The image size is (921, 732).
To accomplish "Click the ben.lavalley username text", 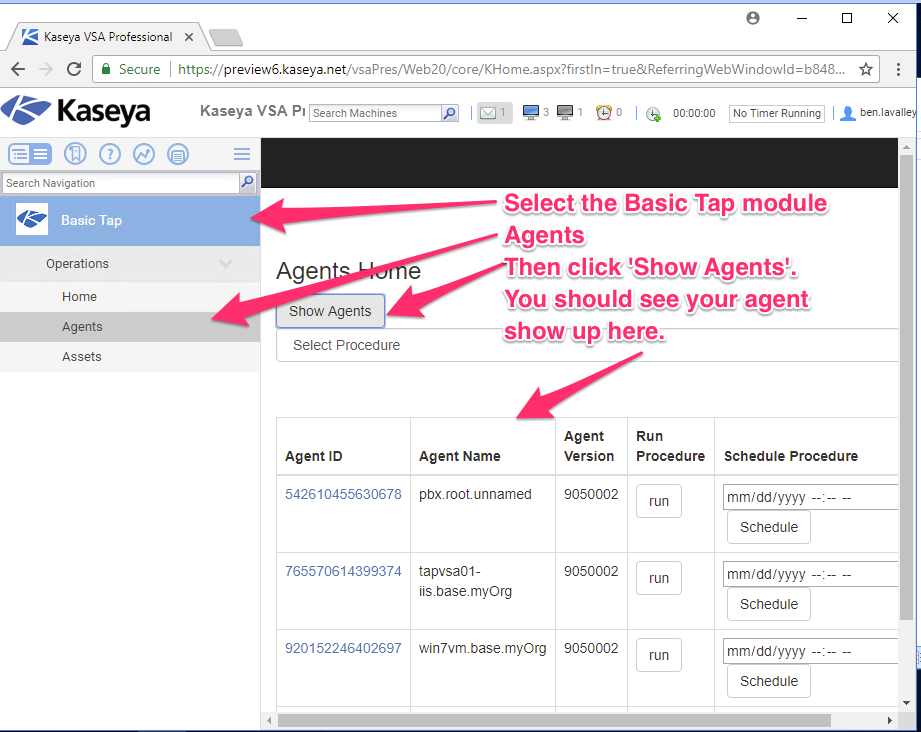I will [x=888, y=112].
